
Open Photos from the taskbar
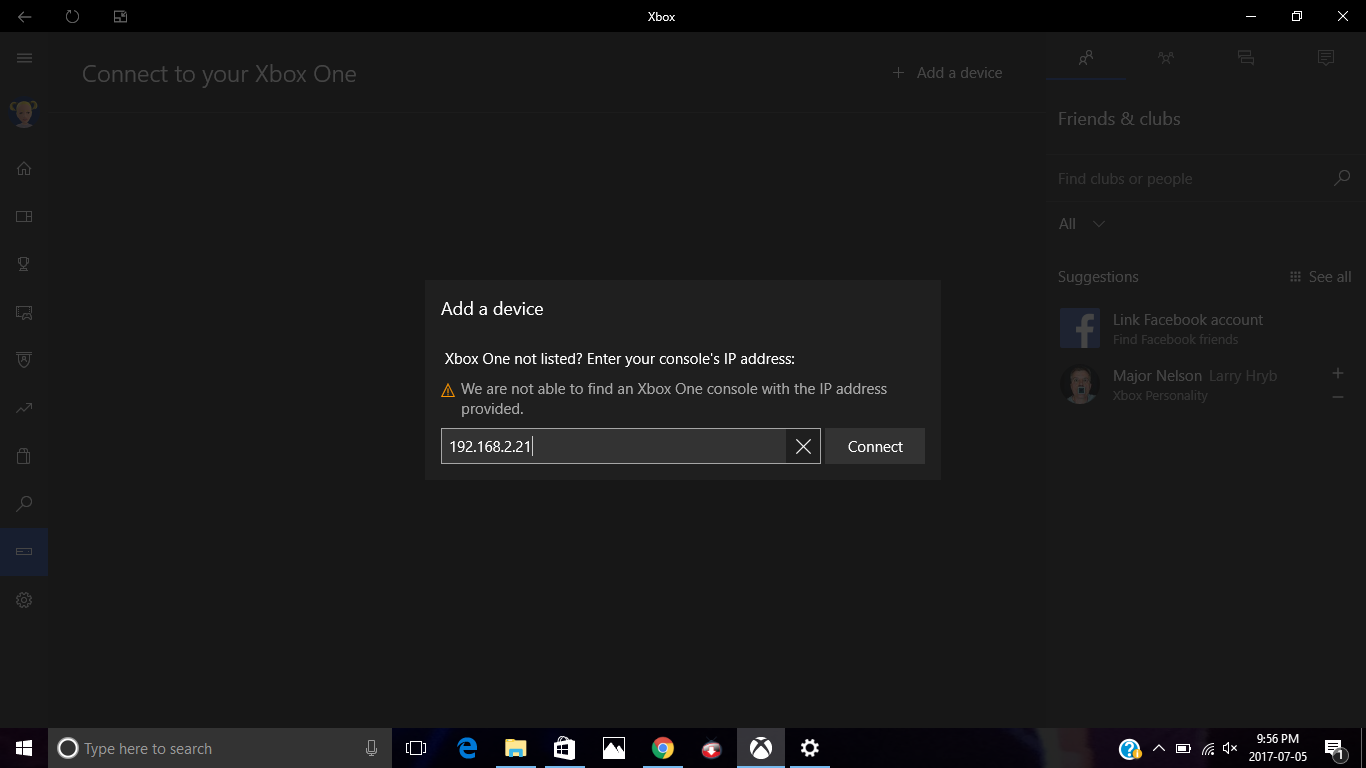[614, 748]
